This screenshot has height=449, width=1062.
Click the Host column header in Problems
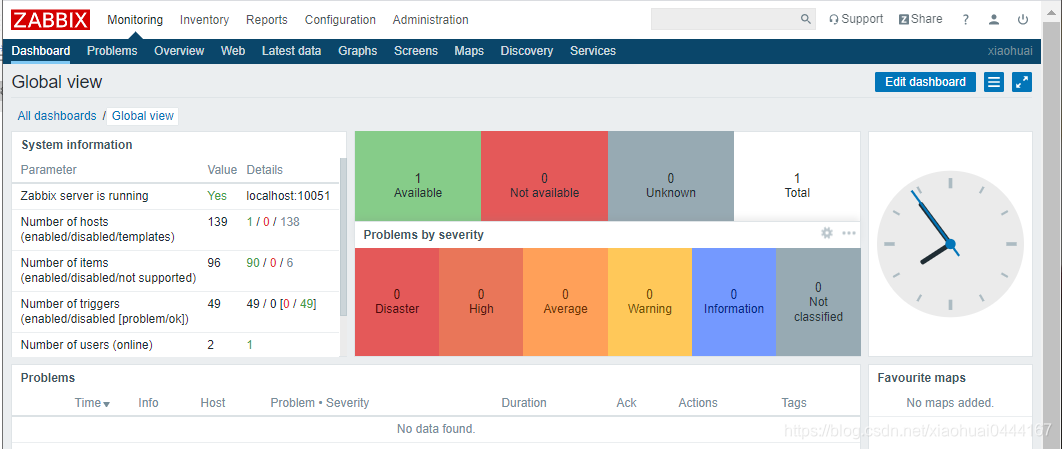tap(213, 403)
